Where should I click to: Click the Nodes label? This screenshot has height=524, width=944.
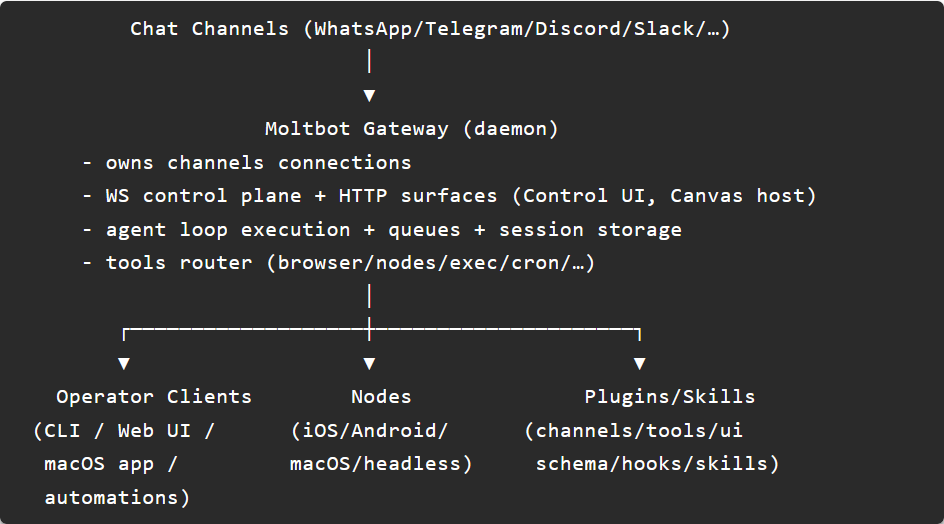click(381, 397)
